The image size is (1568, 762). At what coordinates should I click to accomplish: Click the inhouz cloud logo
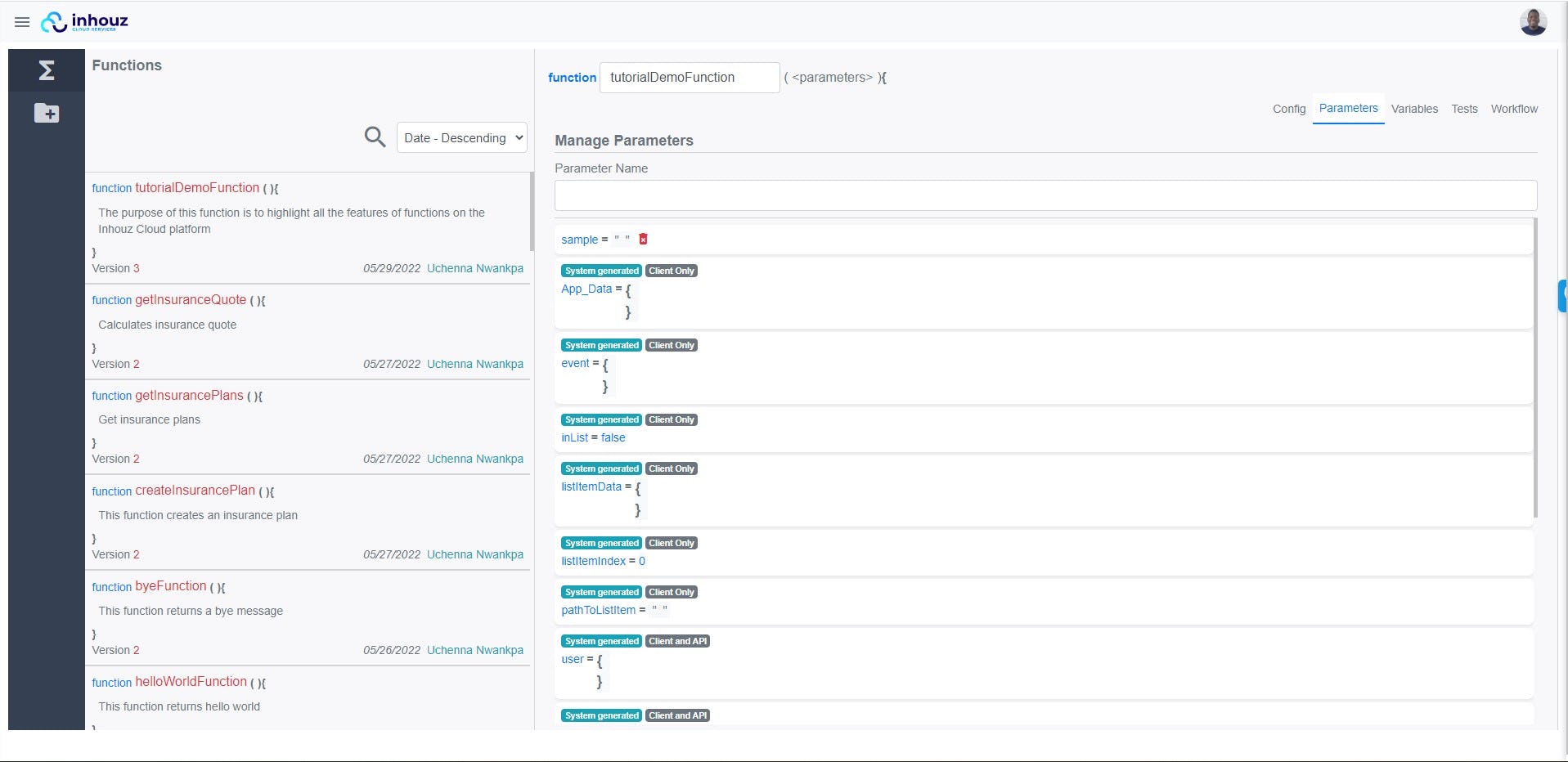click(86, 22)
